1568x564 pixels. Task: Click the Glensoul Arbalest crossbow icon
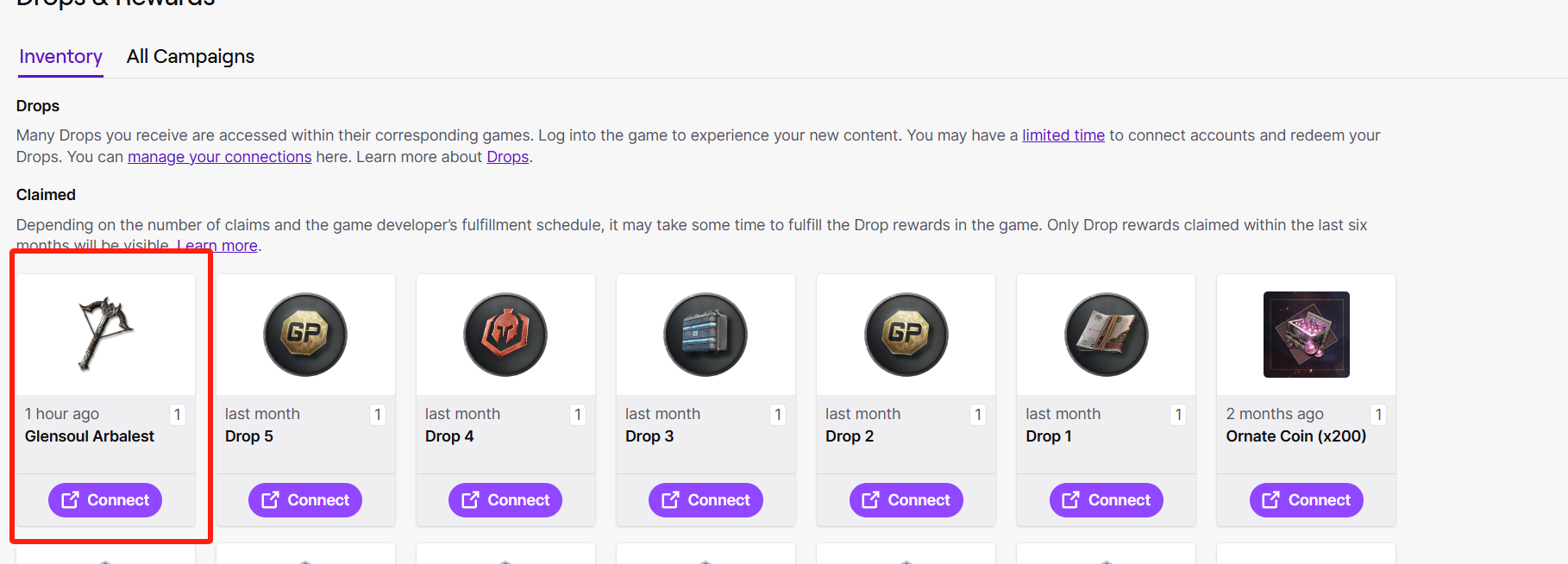tap(105, 334)
